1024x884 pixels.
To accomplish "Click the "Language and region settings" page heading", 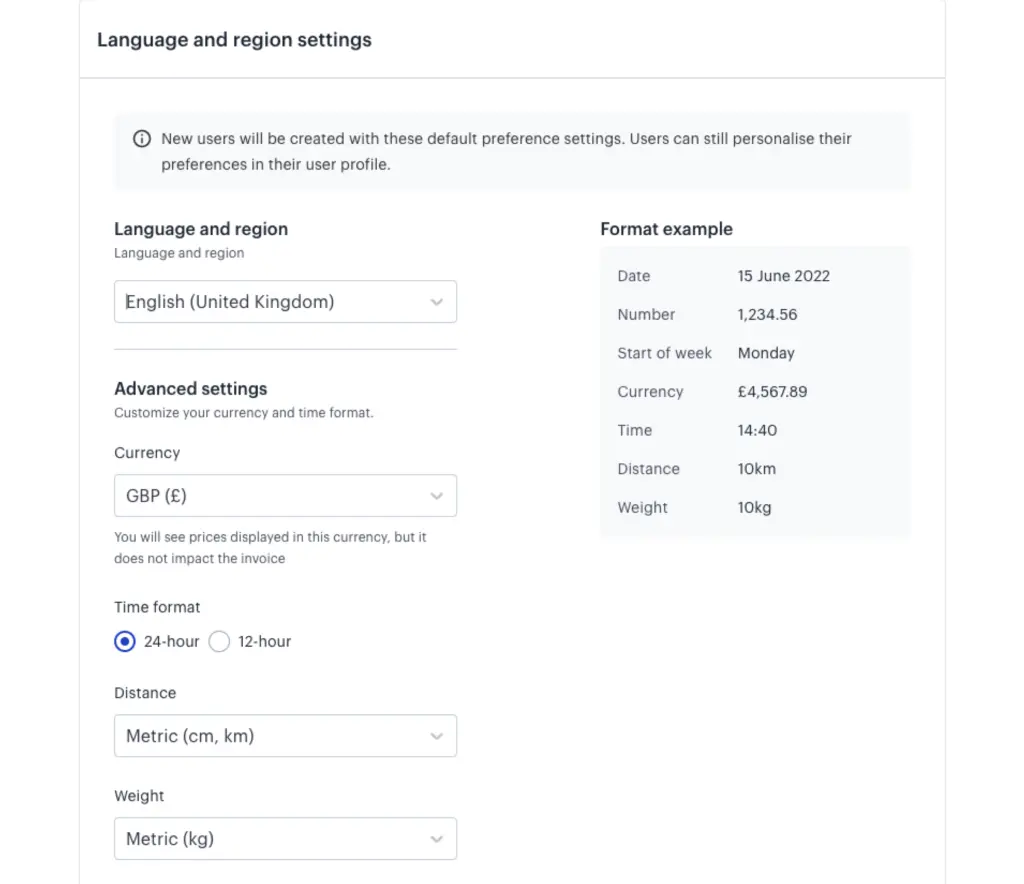I will click(x=234, y=41).
